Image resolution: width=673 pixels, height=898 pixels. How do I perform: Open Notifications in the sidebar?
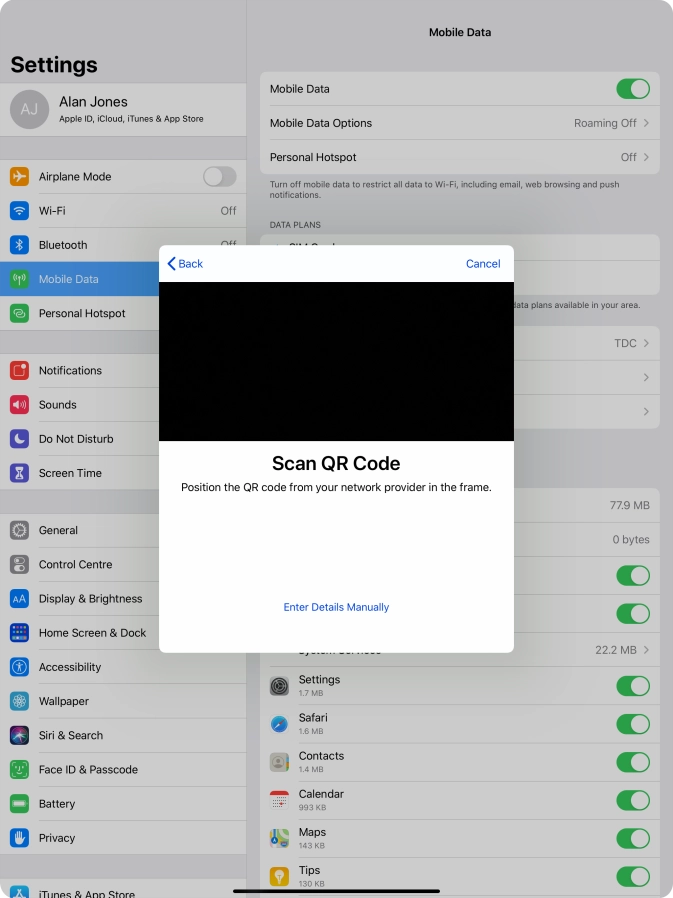pyautogui.click(x=123, y=371)
